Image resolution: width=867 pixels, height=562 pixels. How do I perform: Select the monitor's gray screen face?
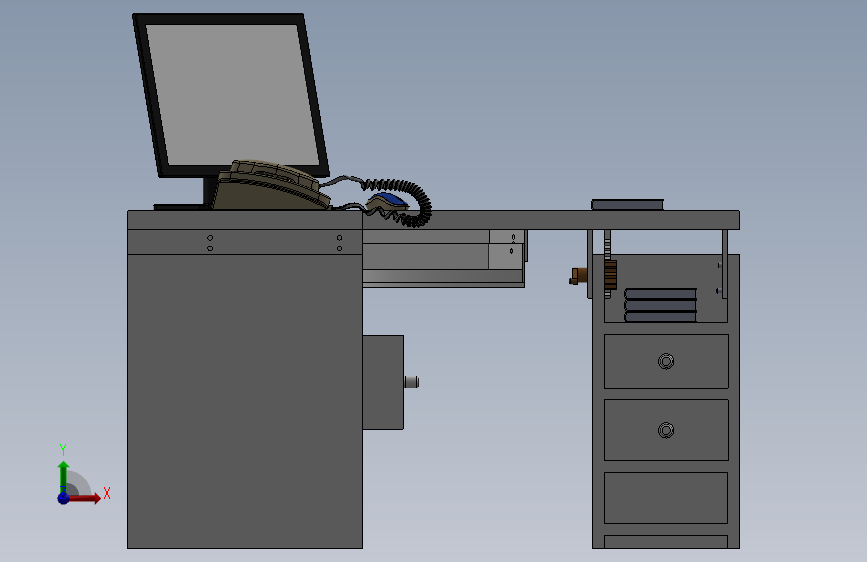click(233, 95)
